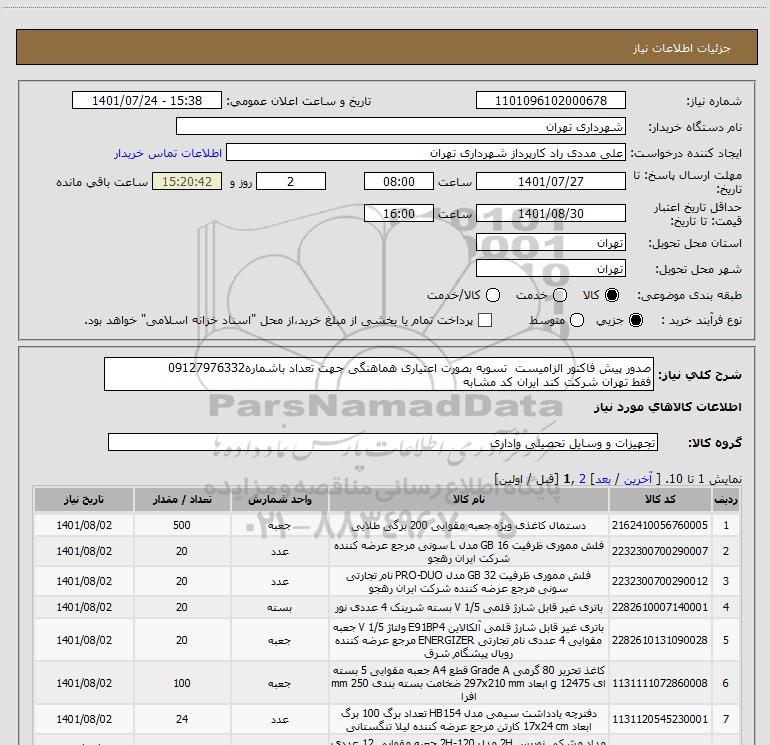Click unit بسته in row 4
The height and width of the screenshot is (745, 770).
(279, 607)
